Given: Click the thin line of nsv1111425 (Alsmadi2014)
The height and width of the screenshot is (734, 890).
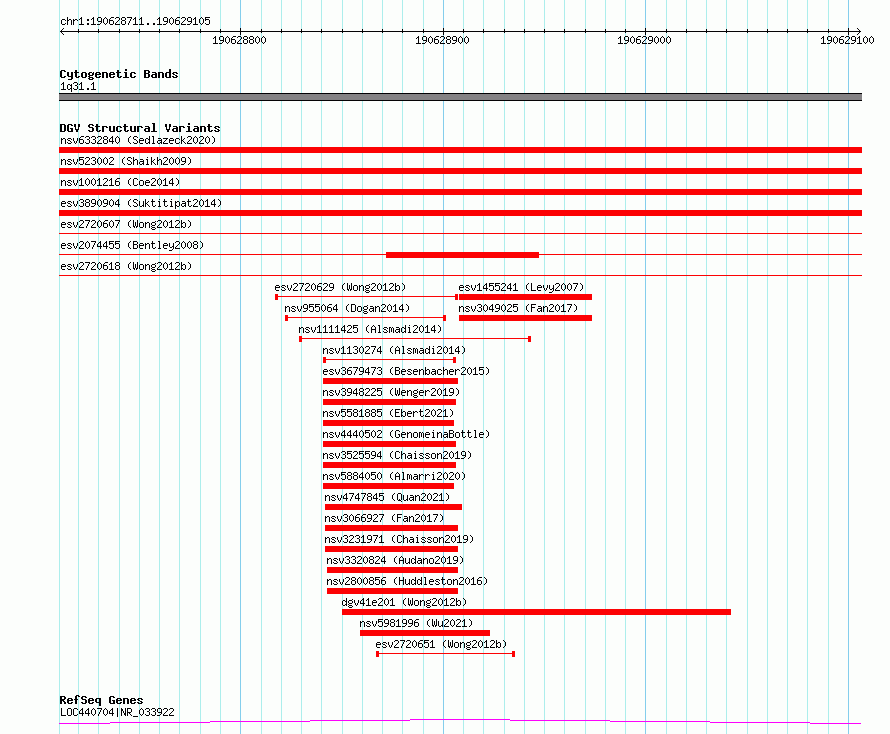Looking at the screenshot, I should coord(415,339).
